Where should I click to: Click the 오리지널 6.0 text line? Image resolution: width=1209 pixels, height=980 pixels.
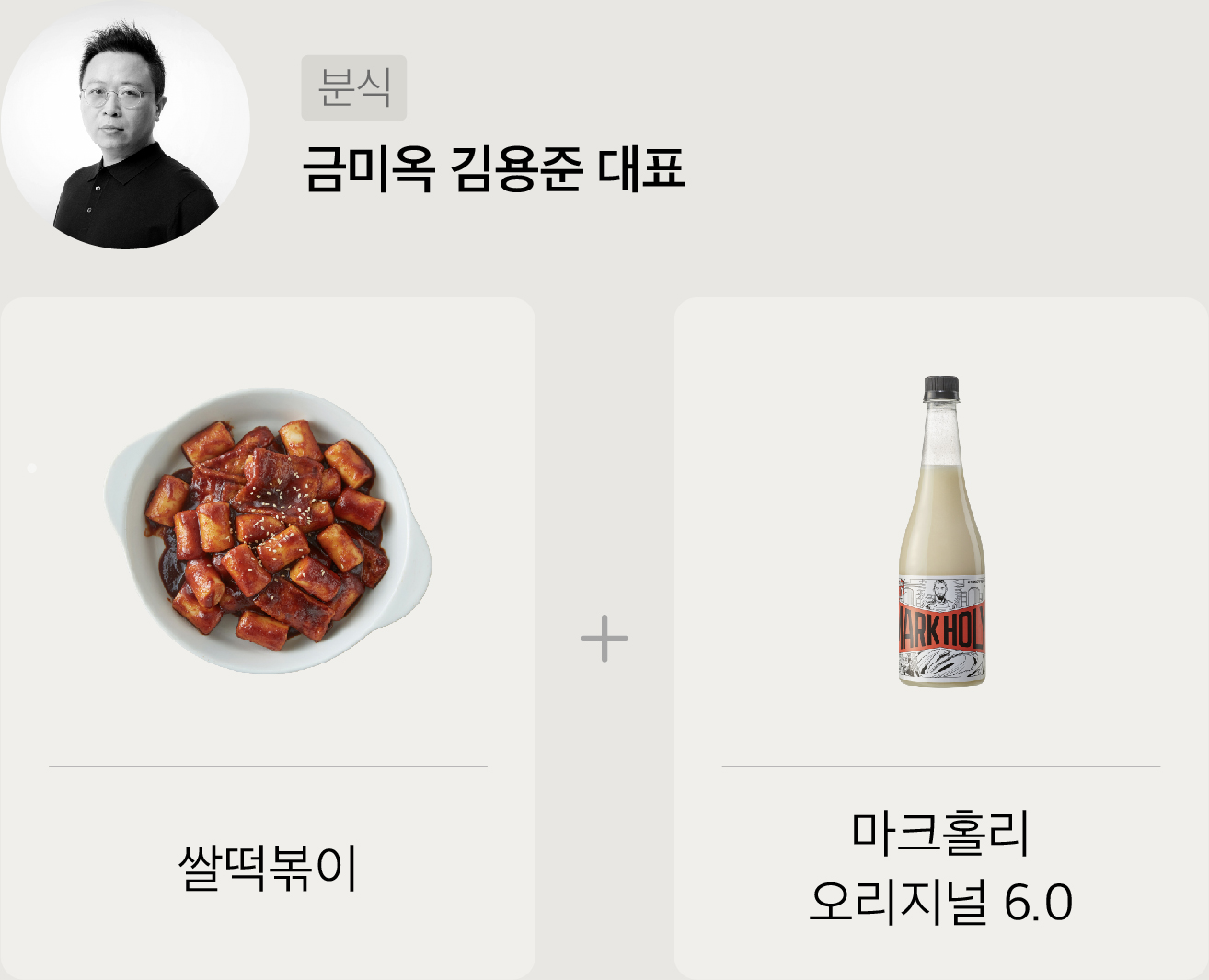pos(941,902)
